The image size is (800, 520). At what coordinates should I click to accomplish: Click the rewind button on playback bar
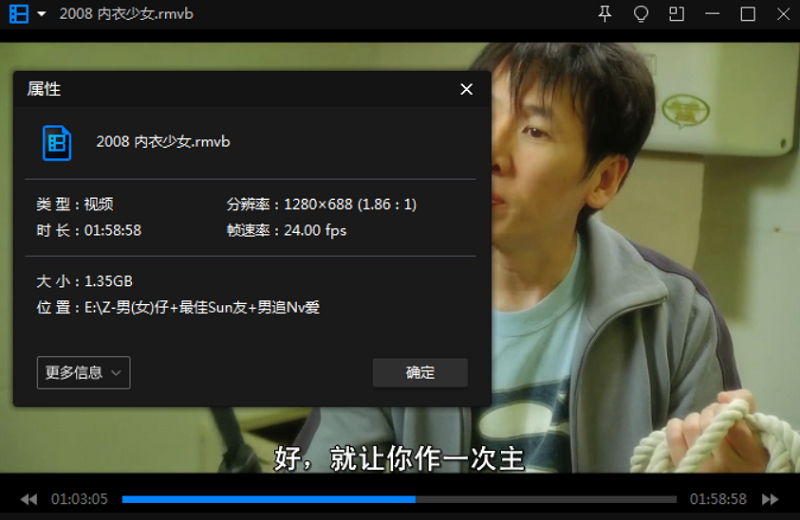[x=29, y=499]
